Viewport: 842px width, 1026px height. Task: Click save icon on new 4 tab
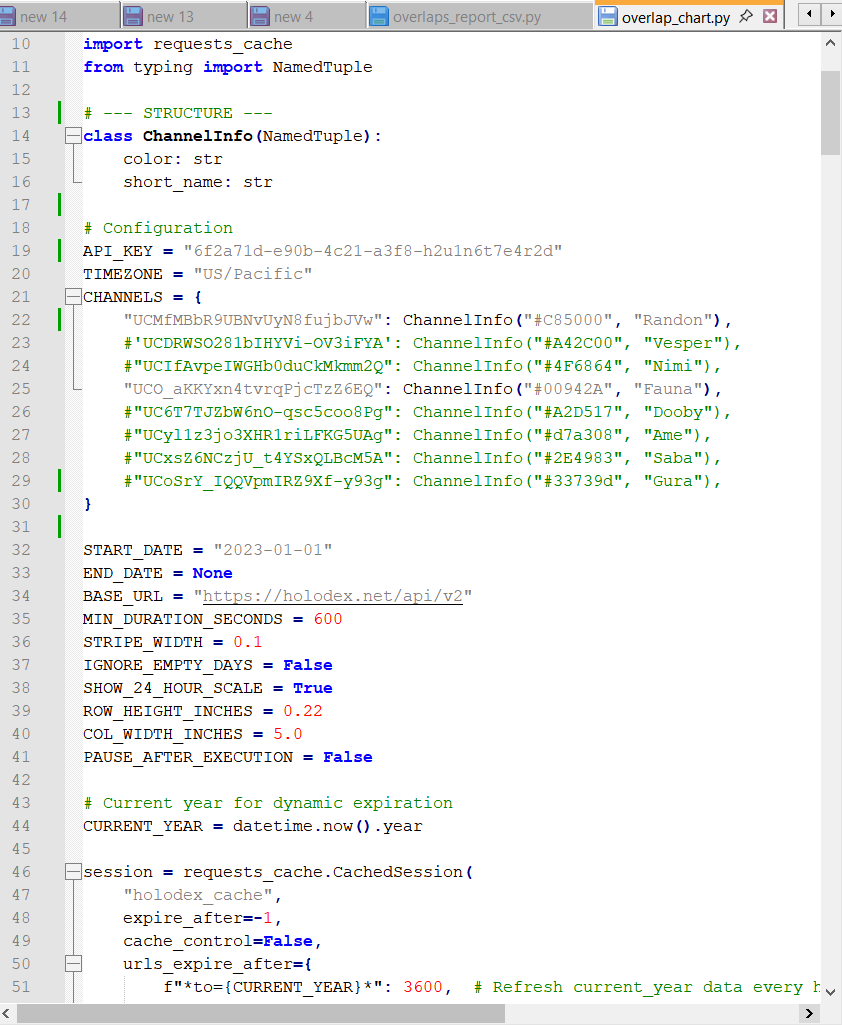pyautogui.click(x=260, y=16)
